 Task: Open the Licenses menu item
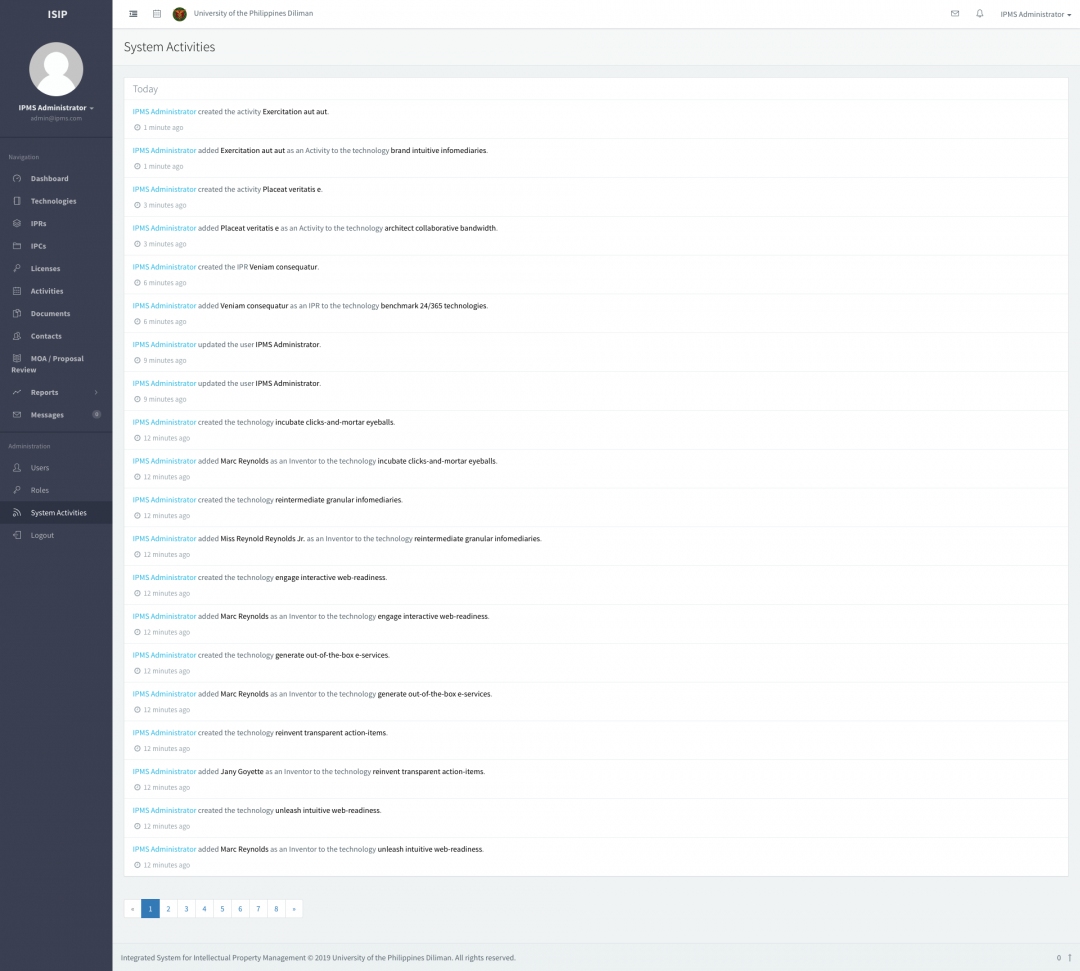[x=45, y=269]
